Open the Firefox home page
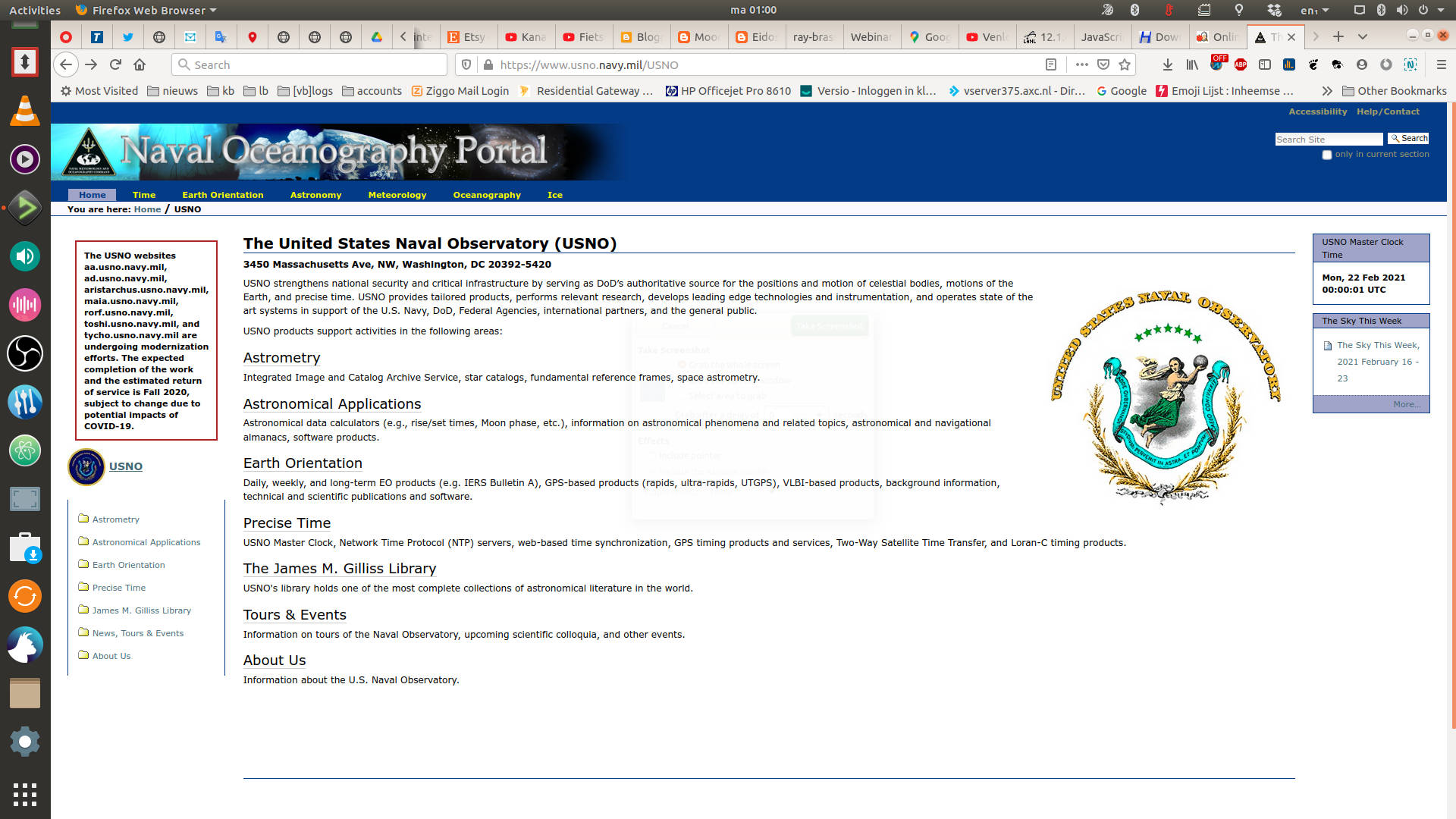 (140, 64)
